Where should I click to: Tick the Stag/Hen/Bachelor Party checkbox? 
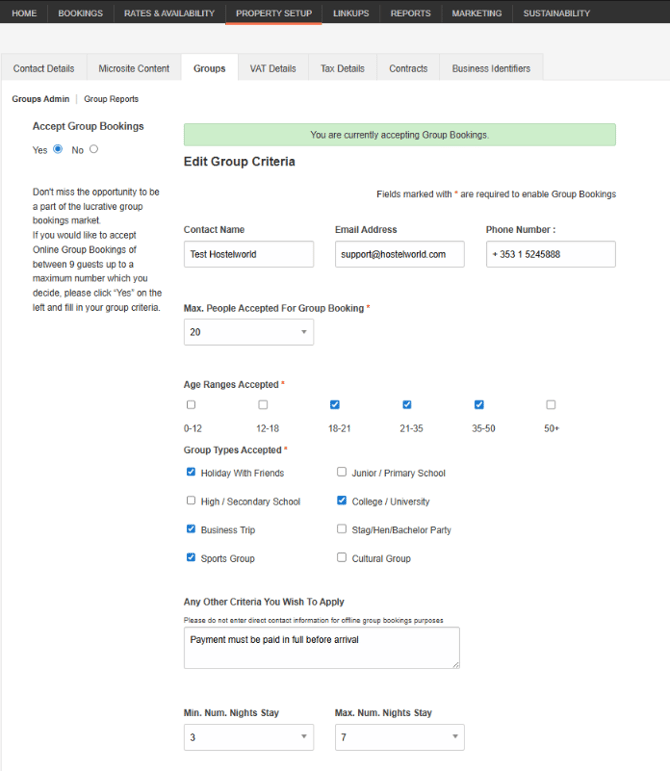point(342,529)
